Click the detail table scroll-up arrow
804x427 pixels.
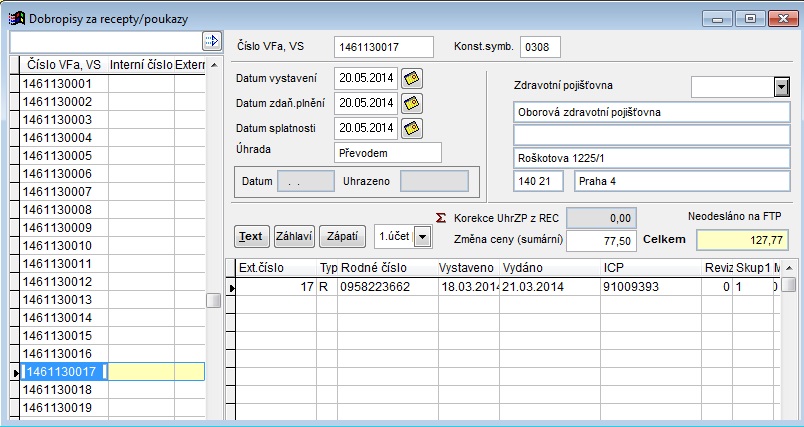click(789, 268)
